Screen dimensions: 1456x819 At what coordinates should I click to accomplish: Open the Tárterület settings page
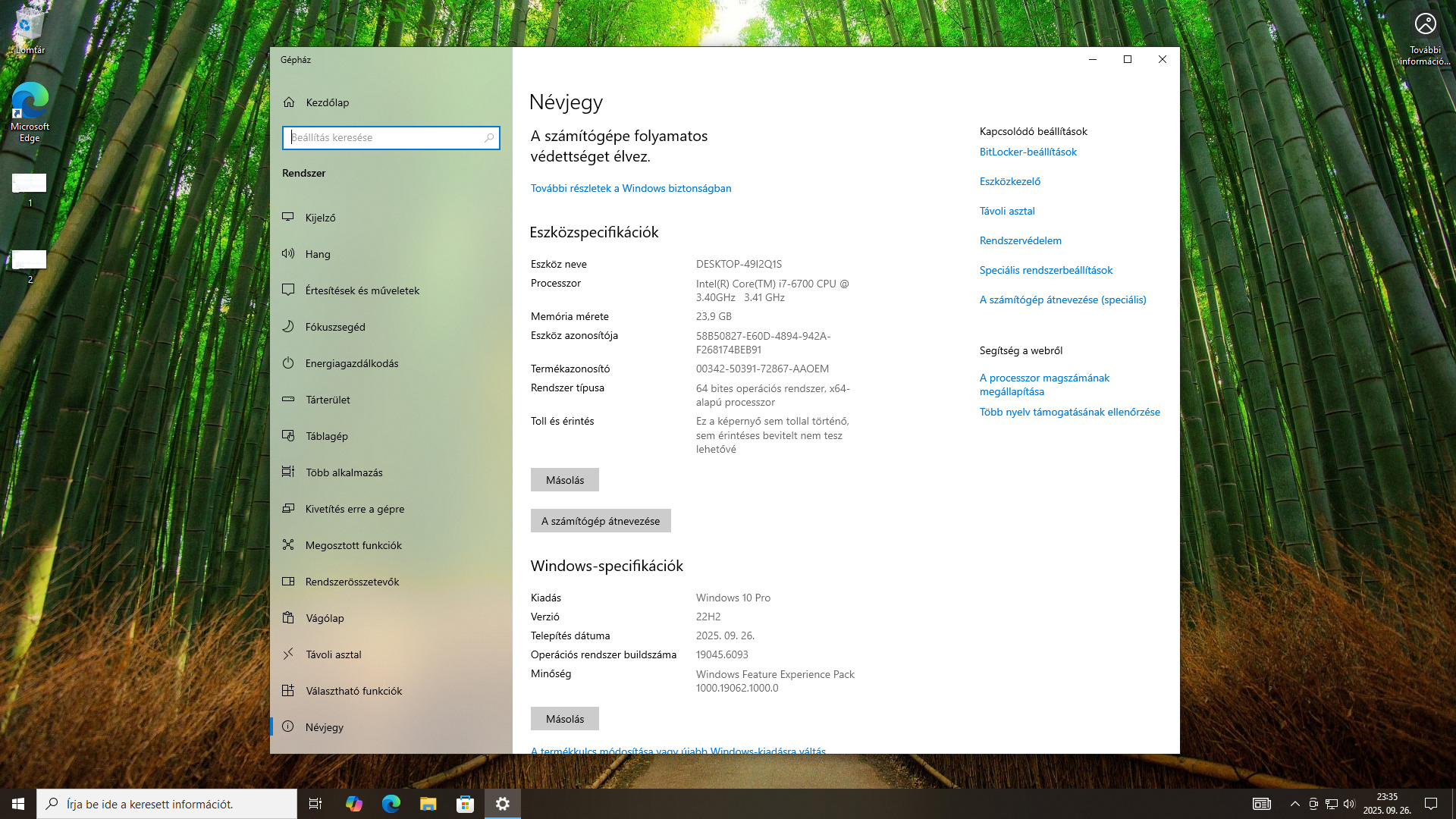(x=328, y=400)
